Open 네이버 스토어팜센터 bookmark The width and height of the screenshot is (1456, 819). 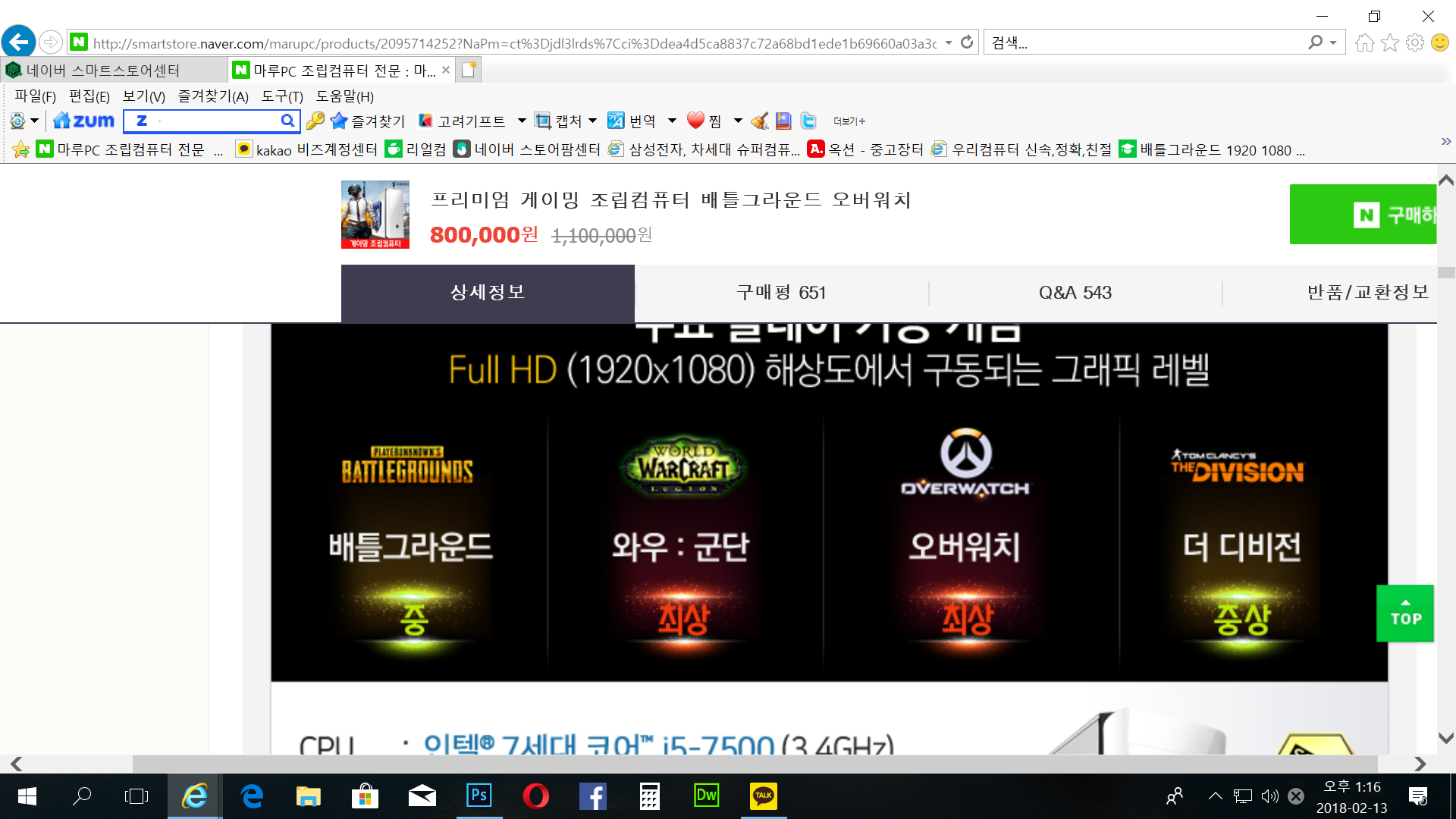point(527,149)
